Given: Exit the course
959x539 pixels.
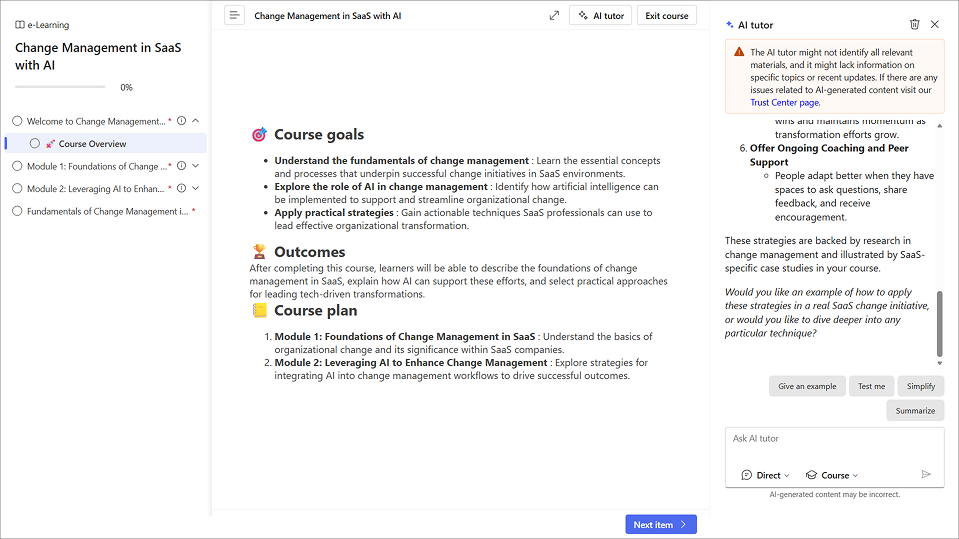Looking at the screenshot, I should coord(667,15).
